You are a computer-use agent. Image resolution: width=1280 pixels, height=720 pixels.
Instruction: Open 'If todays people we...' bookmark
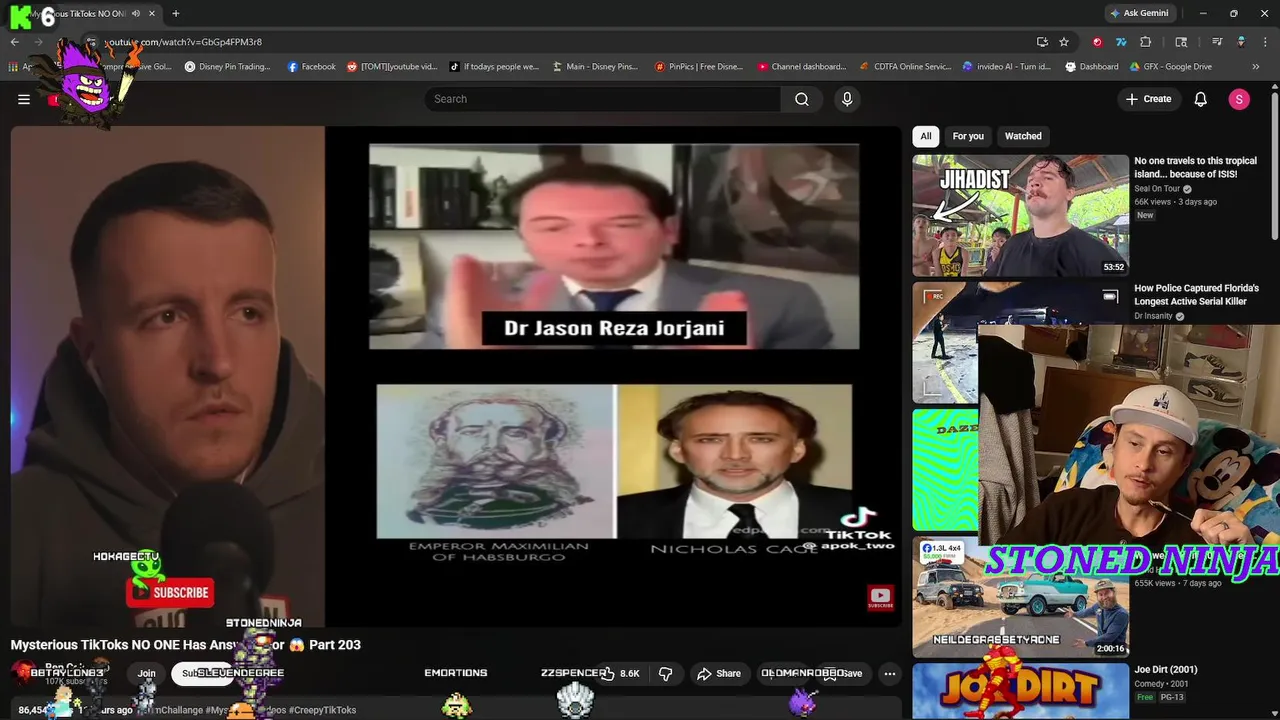(494, 67)
